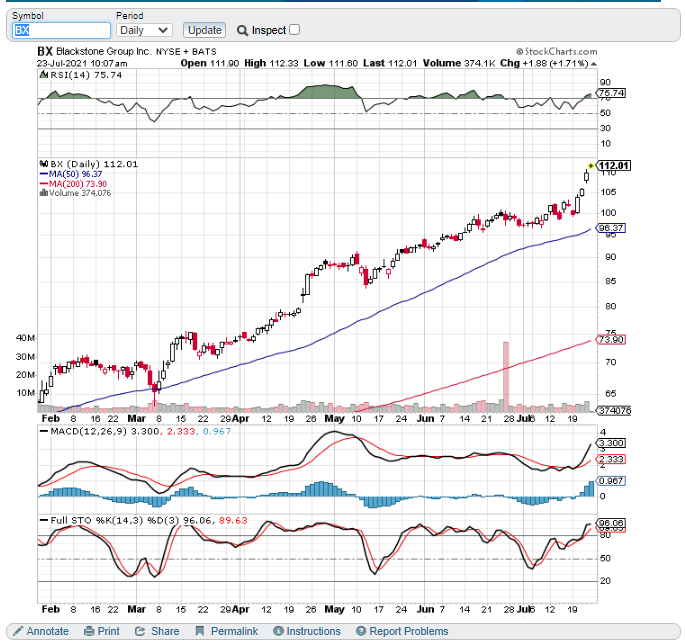Click the Volume bars legend icon
The height and width of the screenshot is (641, 685).
coord(44,193)
